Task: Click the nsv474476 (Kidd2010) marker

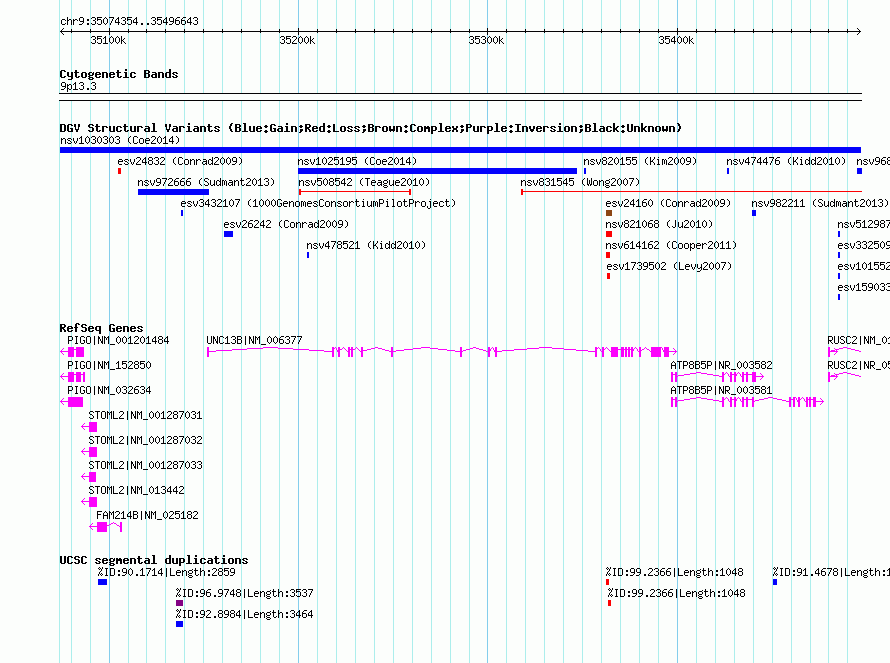Action: [x=728, y=171]
